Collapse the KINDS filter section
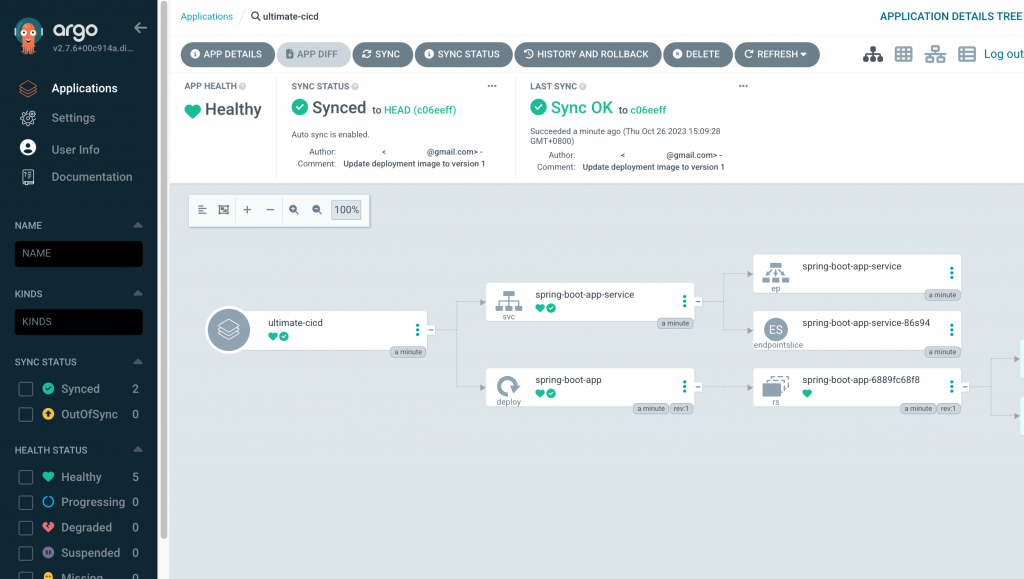 (x=138, y=294)
